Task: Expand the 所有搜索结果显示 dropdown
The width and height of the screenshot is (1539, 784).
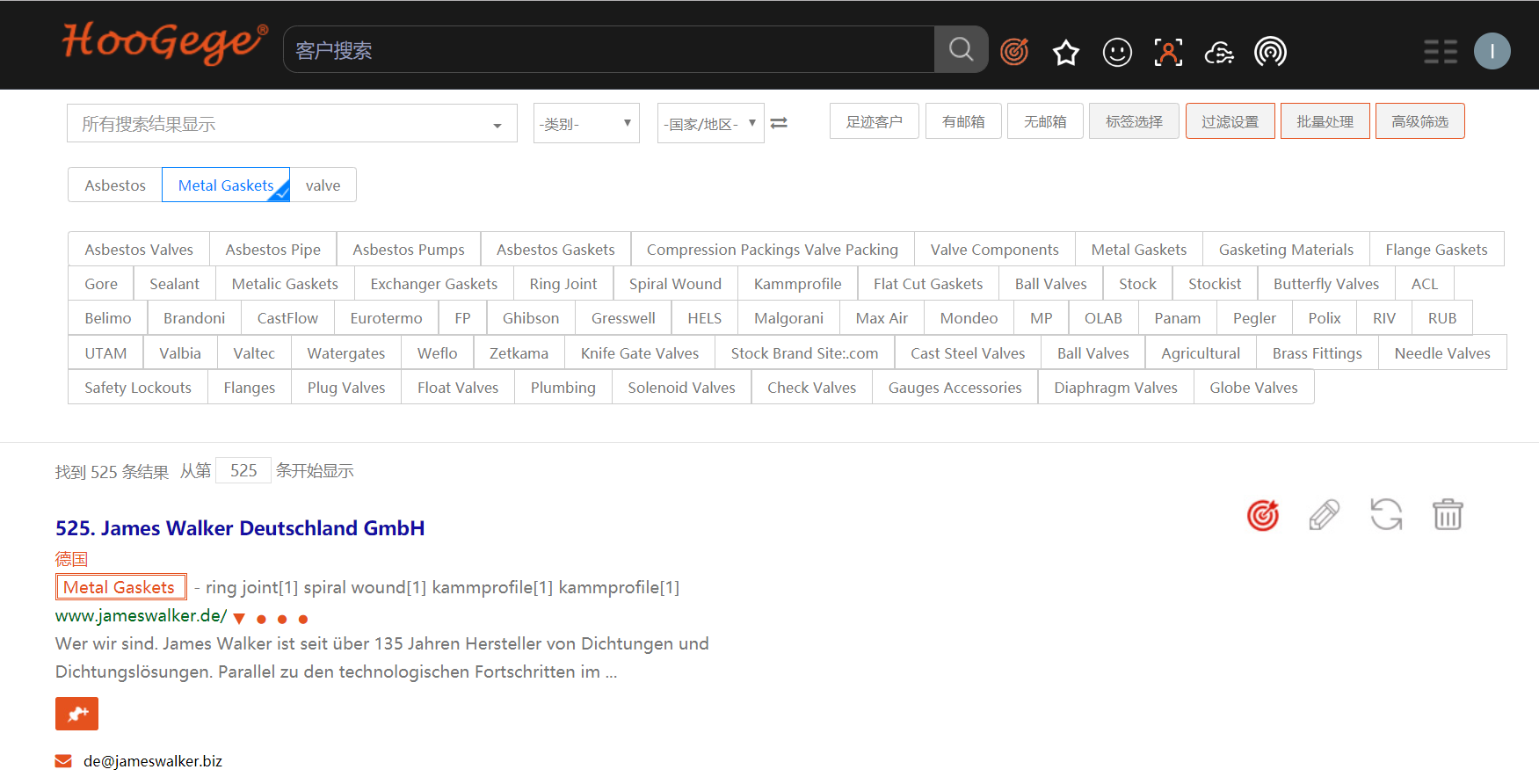Action: (x=292, y=123)
